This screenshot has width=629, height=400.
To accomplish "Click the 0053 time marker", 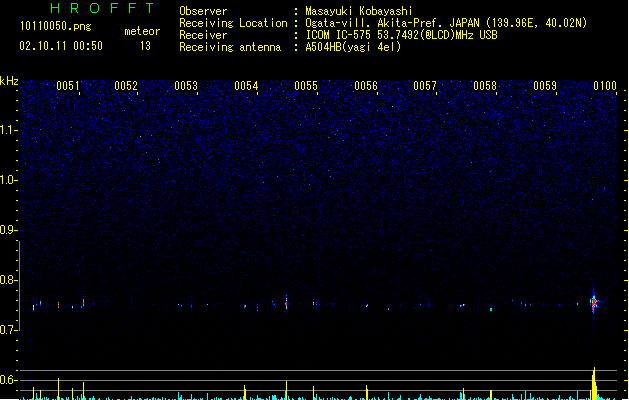I will point(186,86).
